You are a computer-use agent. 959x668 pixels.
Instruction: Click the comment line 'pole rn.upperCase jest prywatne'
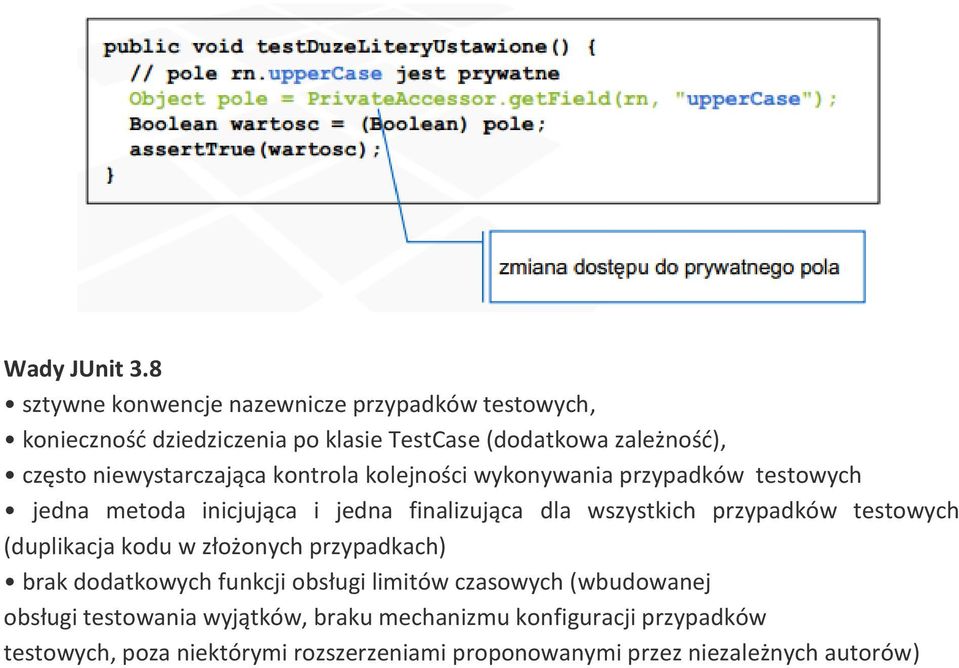(x=344, y=74)
